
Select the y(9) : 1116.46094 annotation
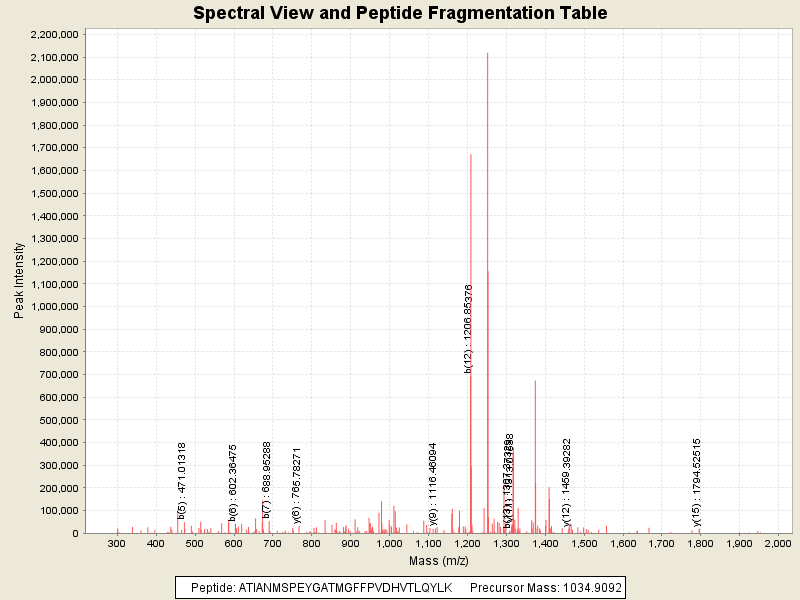coord(433,483)
